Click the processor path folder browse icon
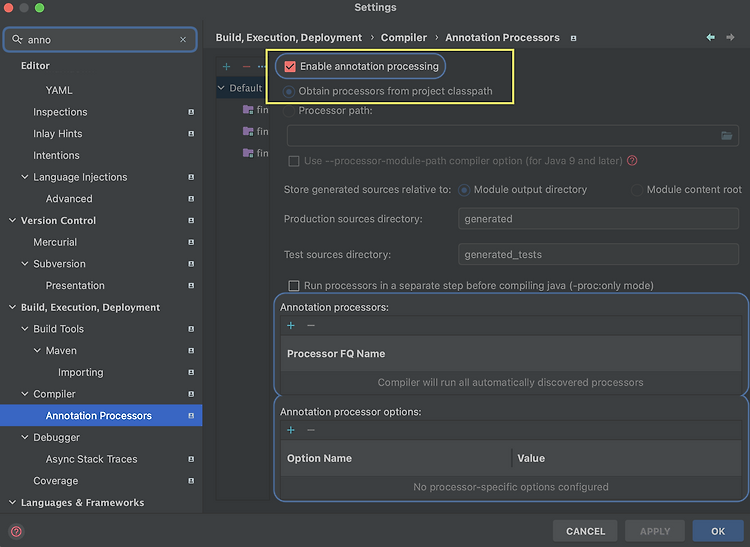The height and width of the screenshot is (547, 750). click(727, 136)
